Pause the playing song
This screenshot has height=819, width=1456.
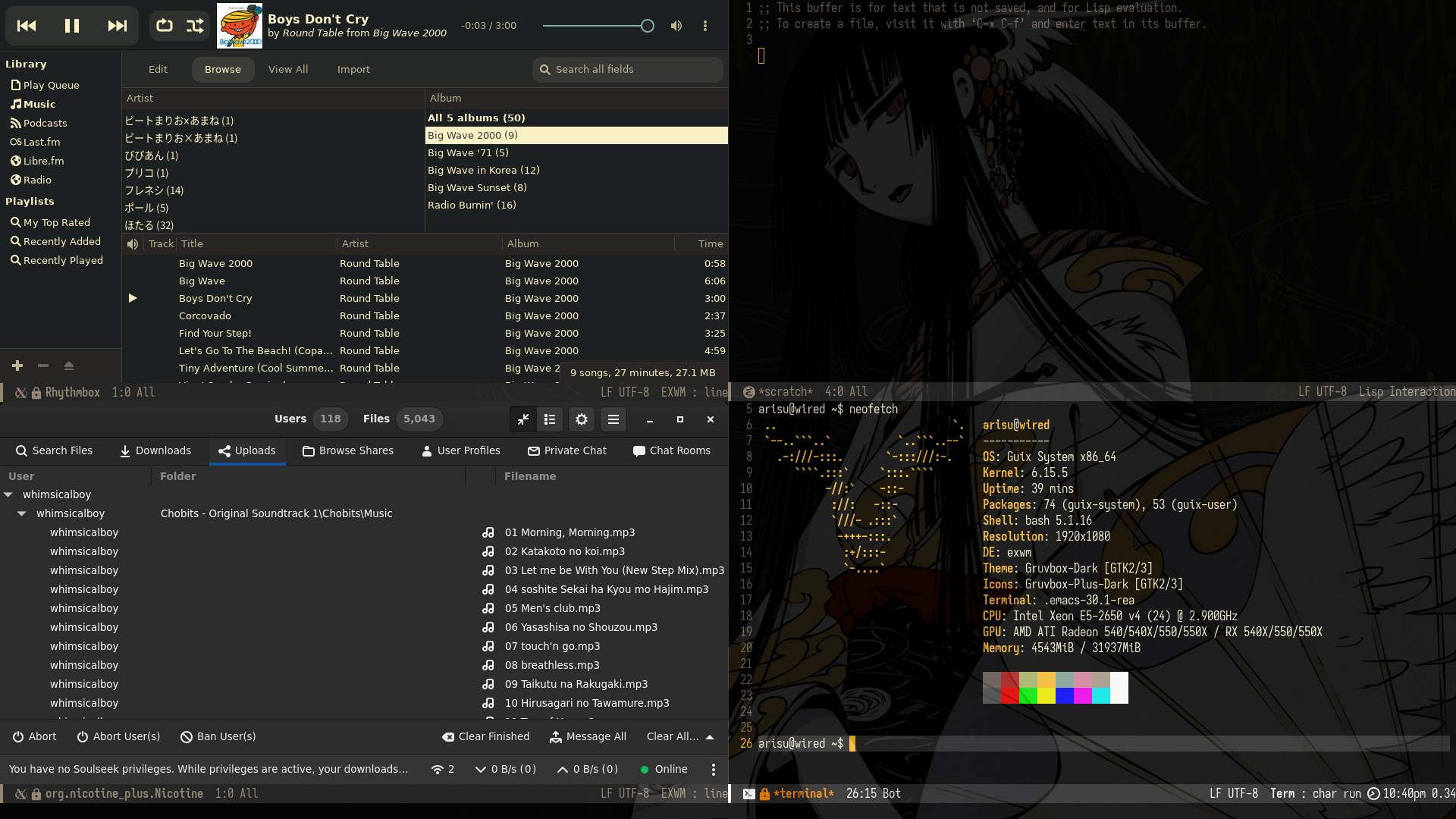tap(72, 26)
